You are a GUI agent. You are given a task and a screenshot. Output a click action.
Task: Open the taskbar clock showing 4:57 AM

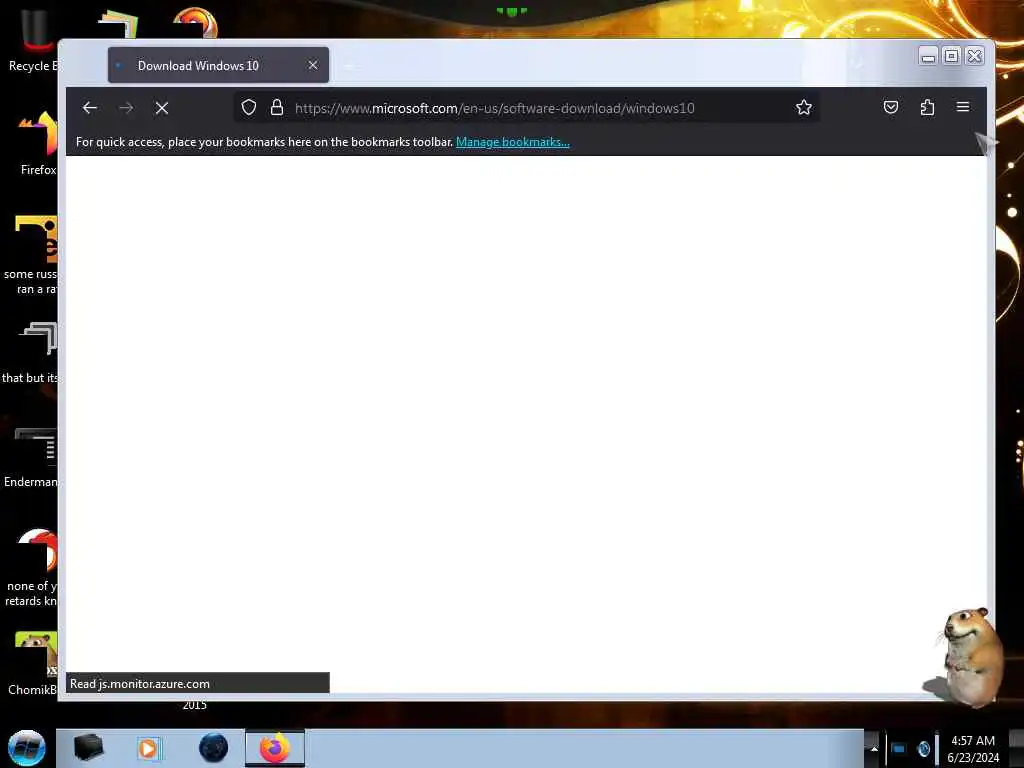point(973,749)
